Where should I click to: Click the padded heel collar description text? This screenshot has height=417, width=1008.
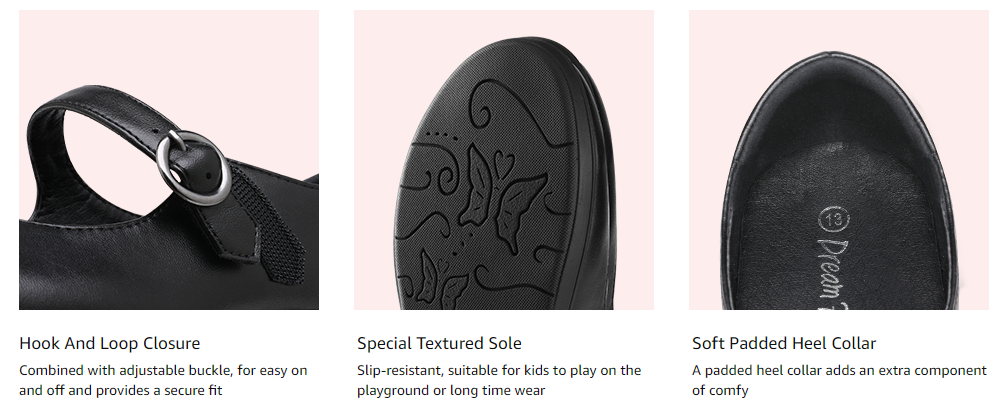point(839,380)
